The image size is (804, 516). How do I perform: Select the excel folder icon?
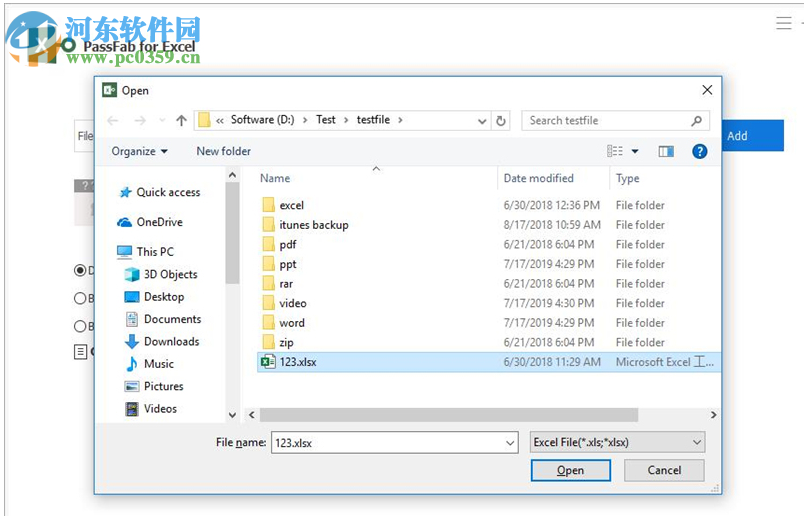click(268, 205)
